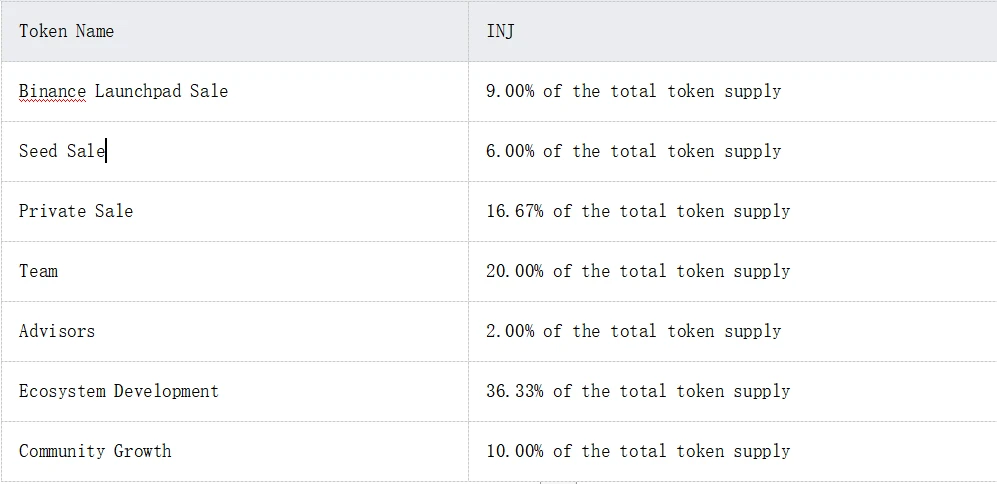Image resolution: width=997 pixels, height=484 pixels.
Task: Click the Token Name header cell
Action: pyautogui.click(x=66, y=31)
